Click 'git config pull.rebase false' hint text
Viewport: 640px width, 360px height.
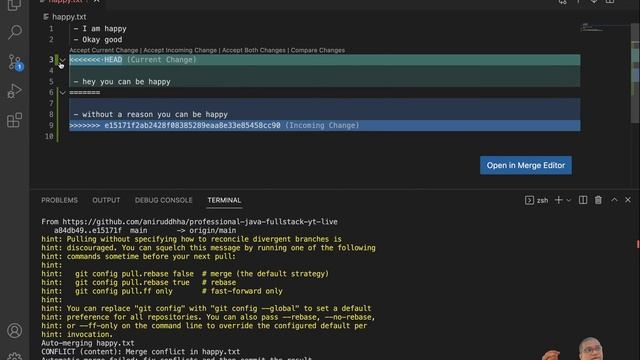click(134, 274)
